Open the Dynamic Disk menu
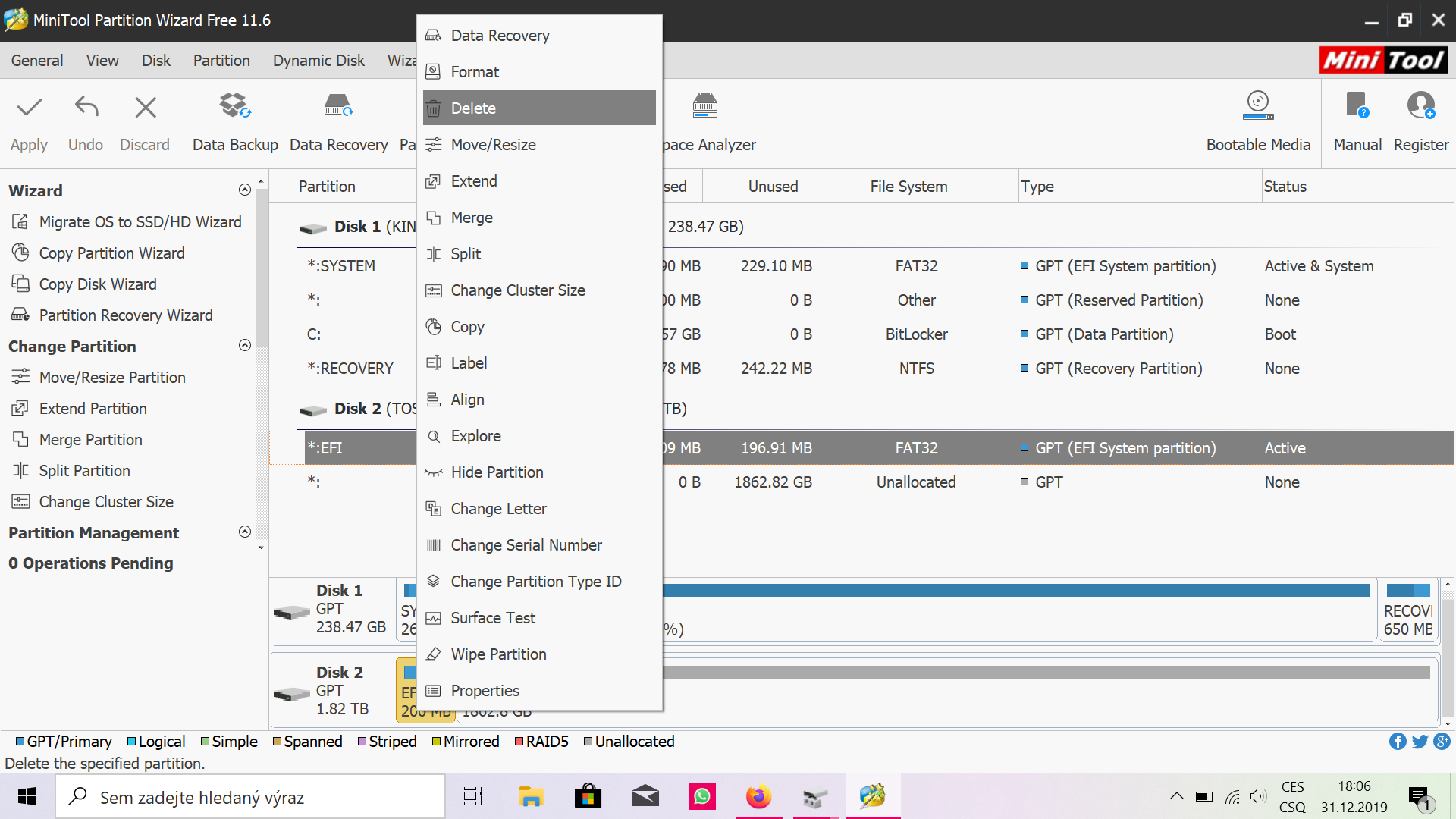Screen dimensions: 1456x819 (318, 61)
